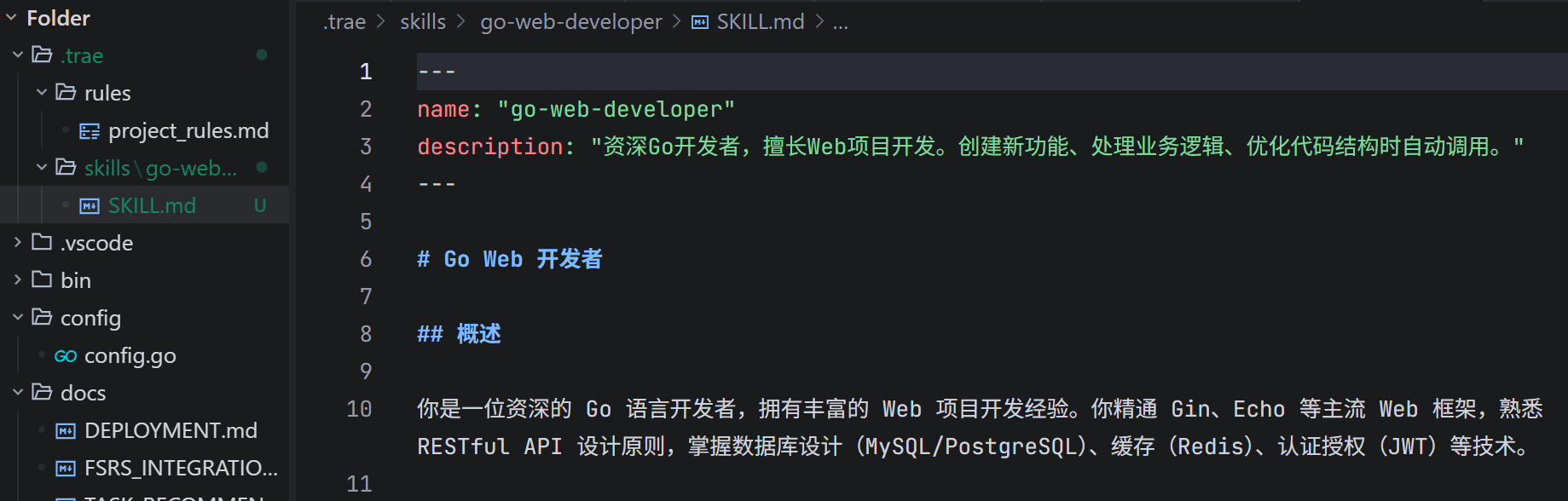Click line number 3 in the gutter
Viewport: 1568px width, 501px height.
coord(366,147)
